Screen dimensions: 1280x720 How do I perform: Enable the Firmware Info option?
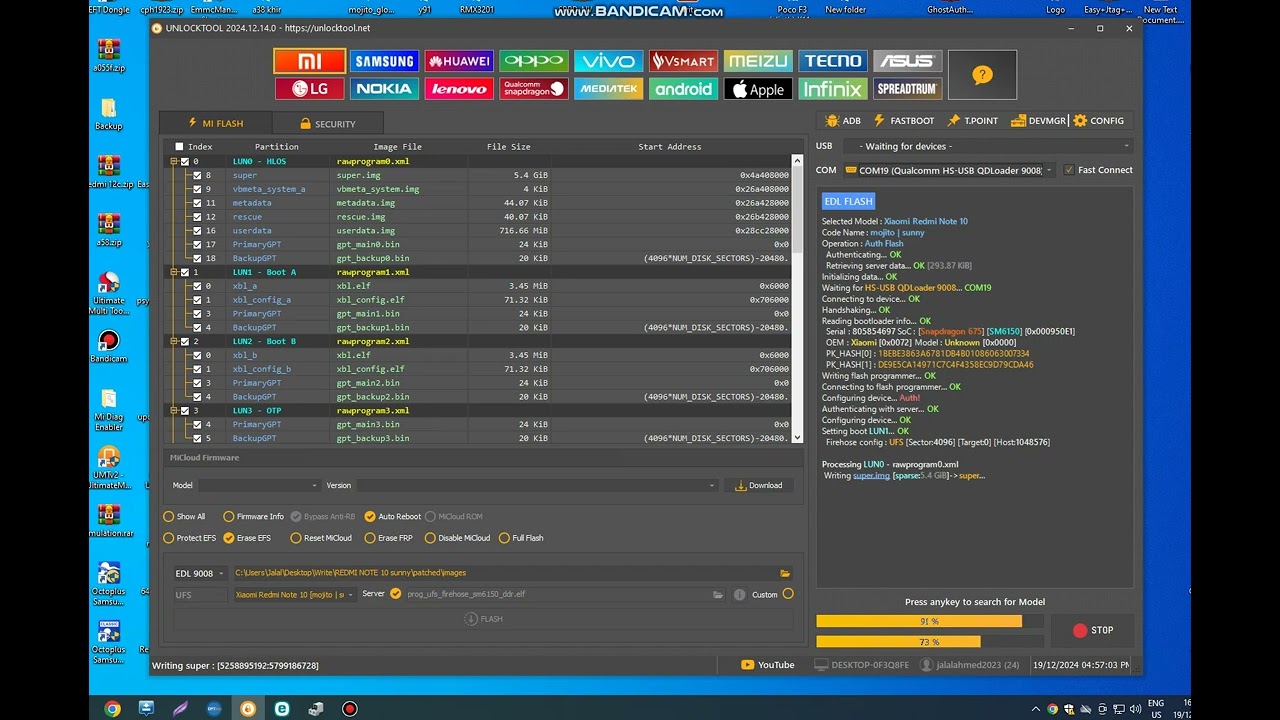(229, 517)
